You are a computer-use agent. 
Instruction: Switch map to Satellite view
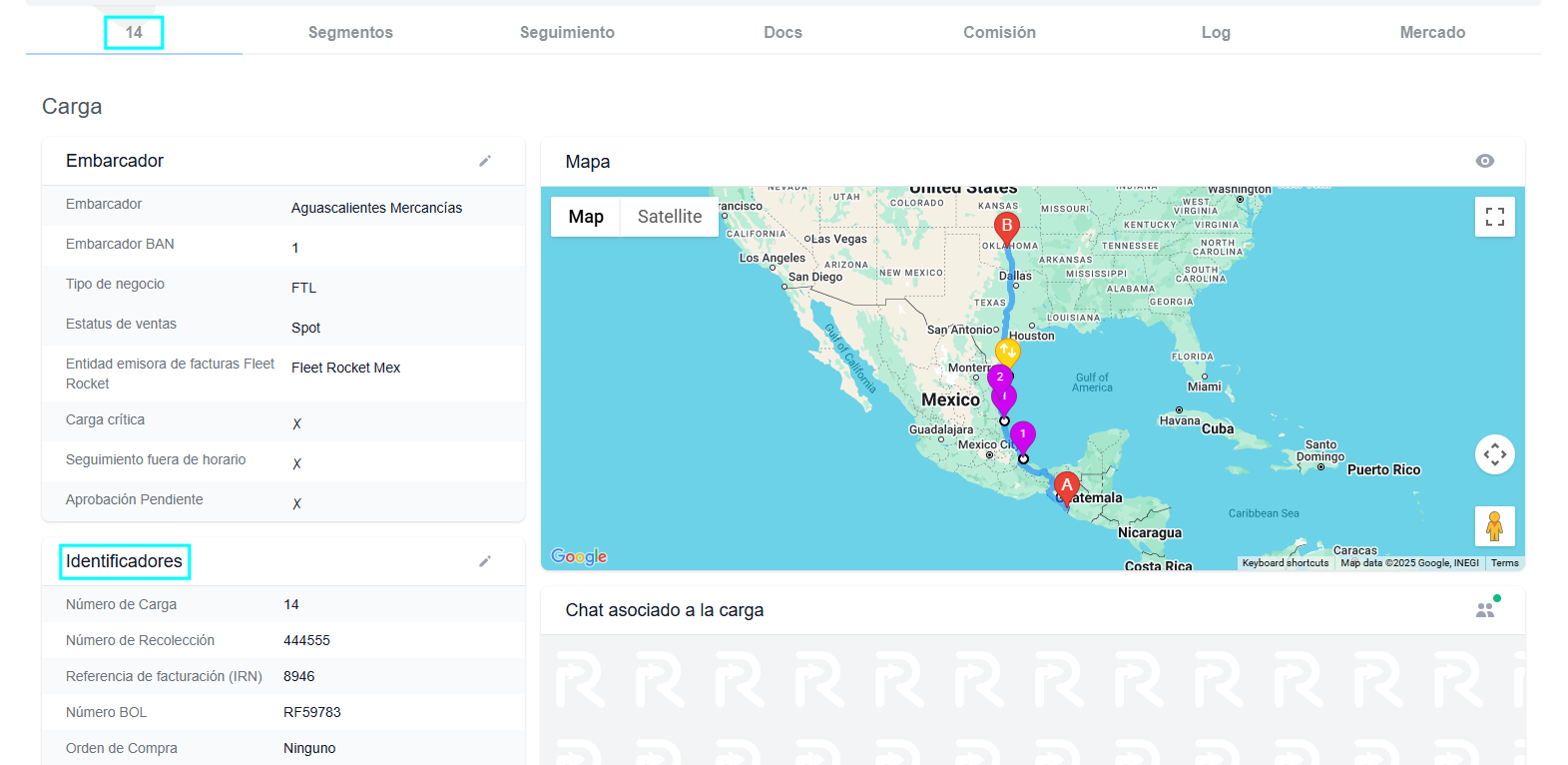670,217
